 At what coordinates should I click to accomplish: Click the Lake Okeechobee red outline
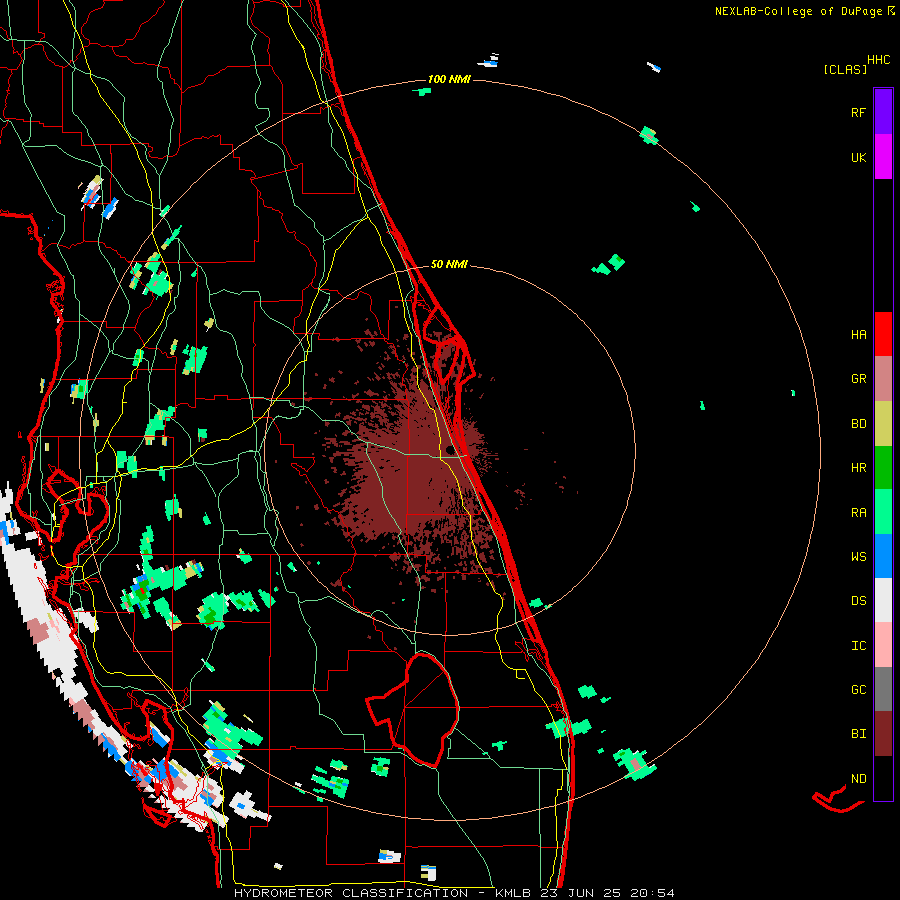[x=414, y=709]
